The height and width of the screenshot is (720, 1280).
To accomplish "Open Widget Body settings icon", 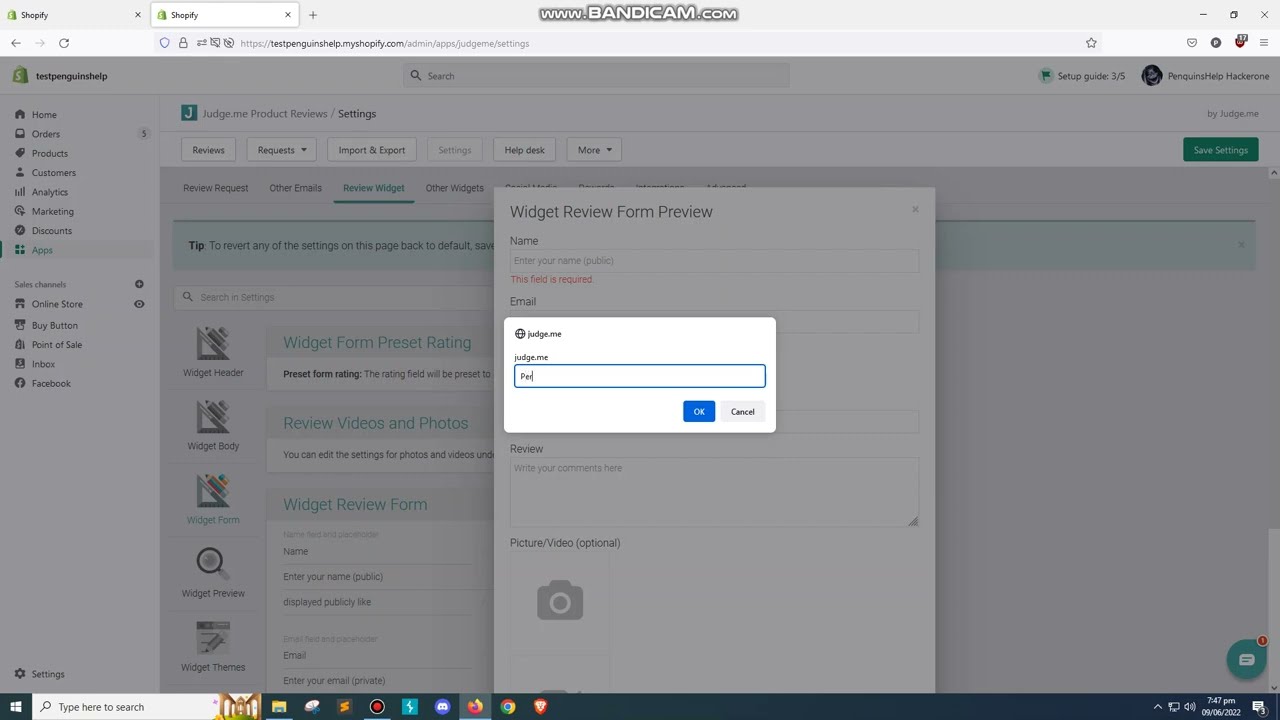I will click(213, 417).
